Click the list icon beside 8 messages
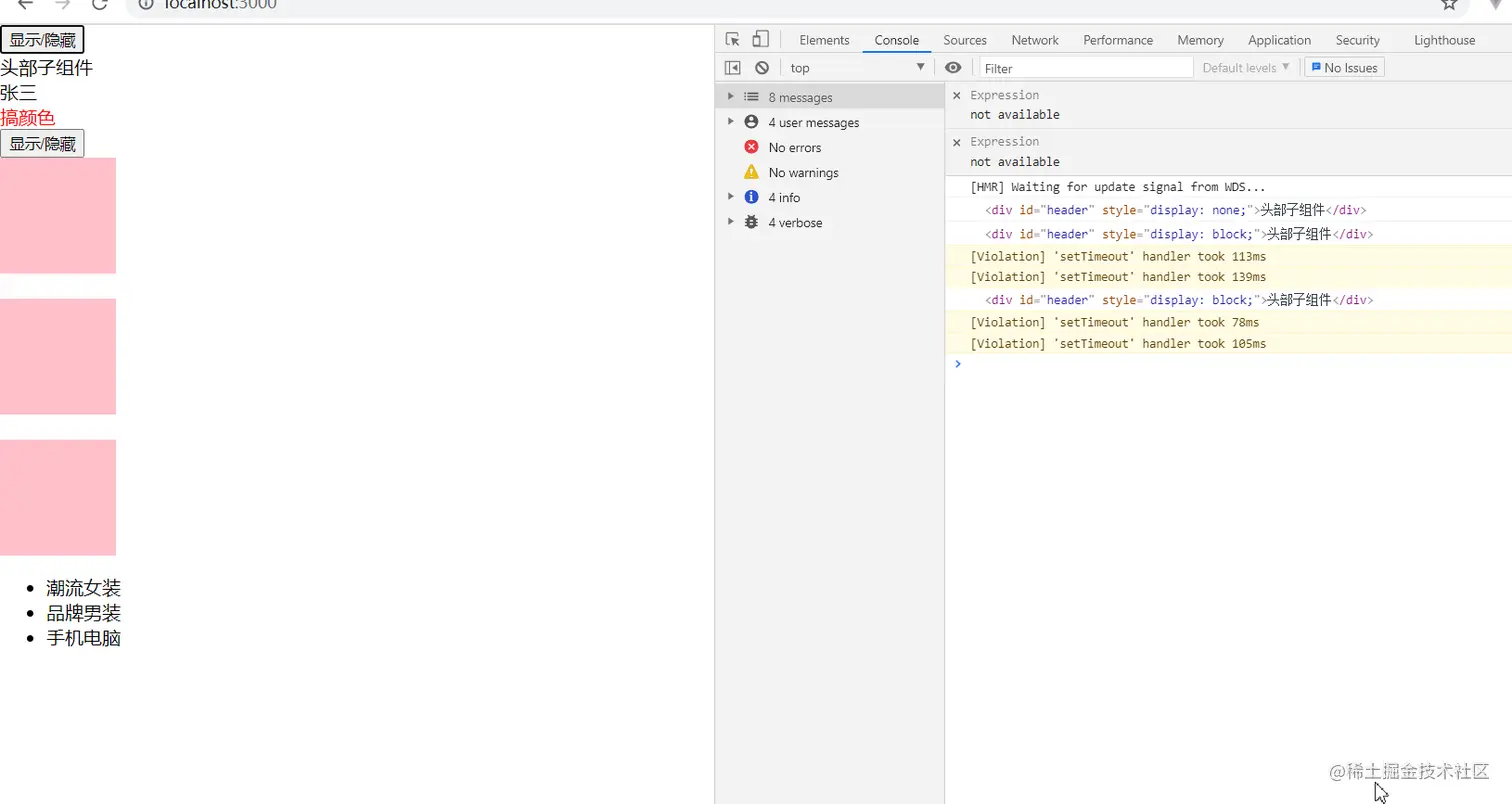 click(751, 97)
